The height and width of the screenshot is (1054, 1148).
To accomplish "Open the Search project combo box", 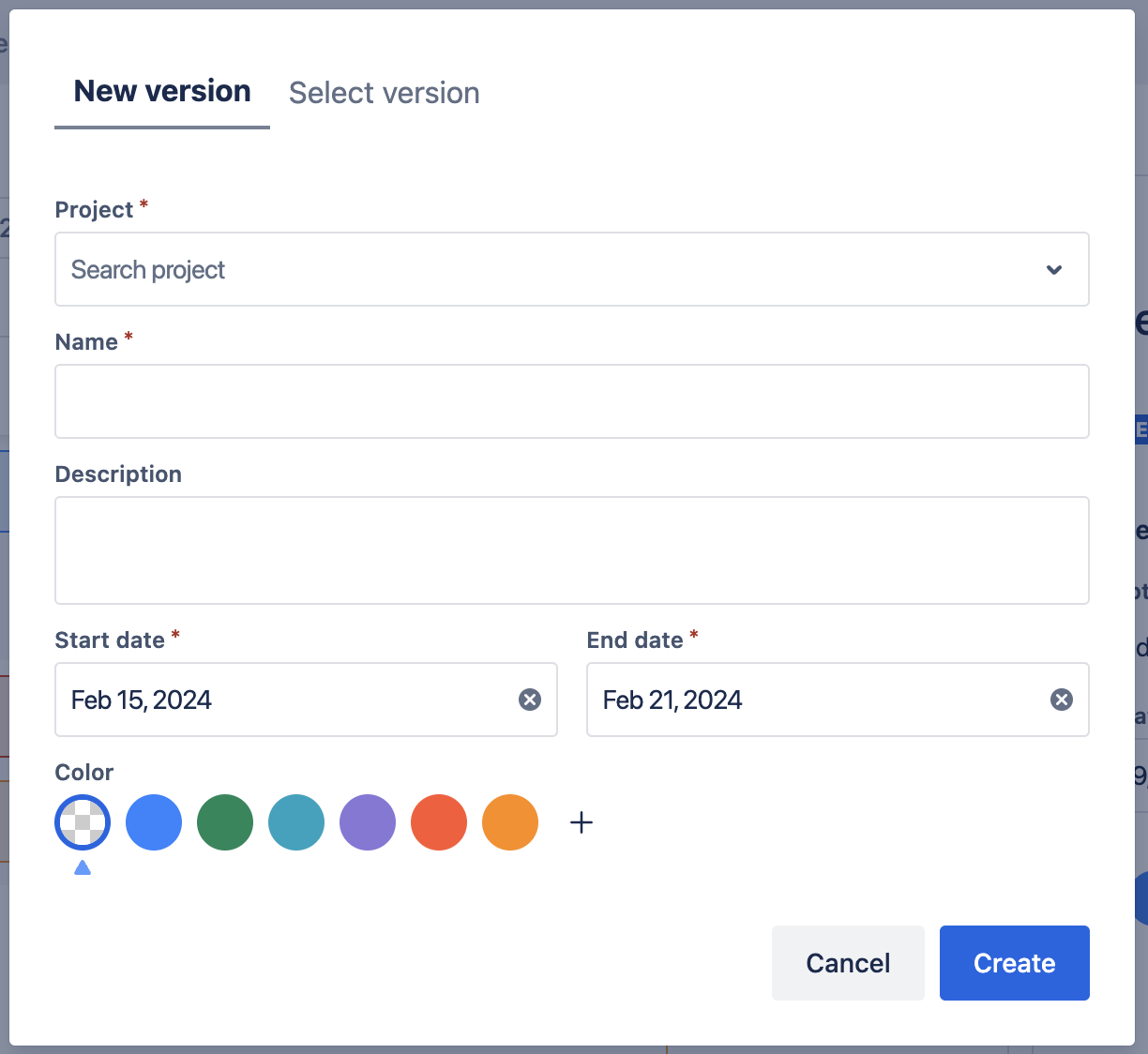I will tap(544, 270).
